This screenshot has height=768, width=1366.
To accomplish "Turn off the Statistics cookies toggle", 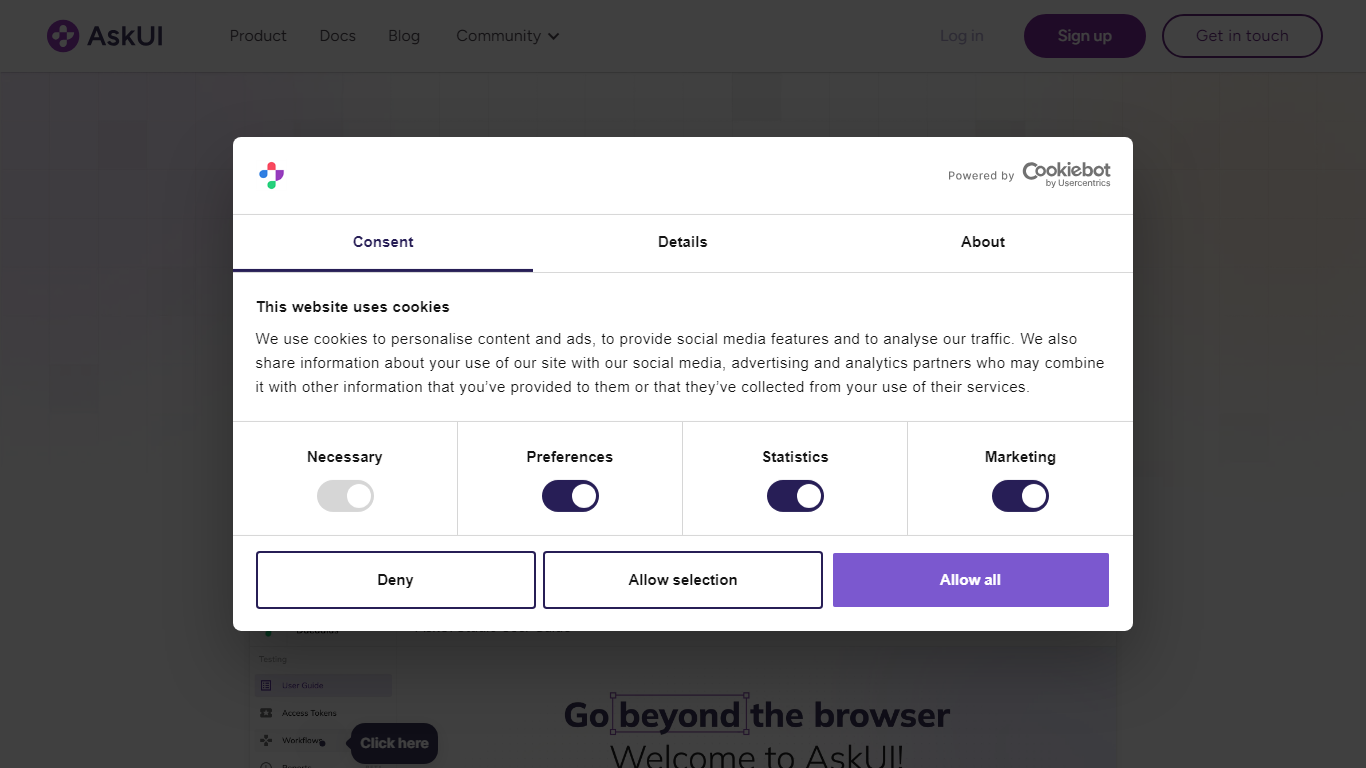I will [x=795, y=496].
